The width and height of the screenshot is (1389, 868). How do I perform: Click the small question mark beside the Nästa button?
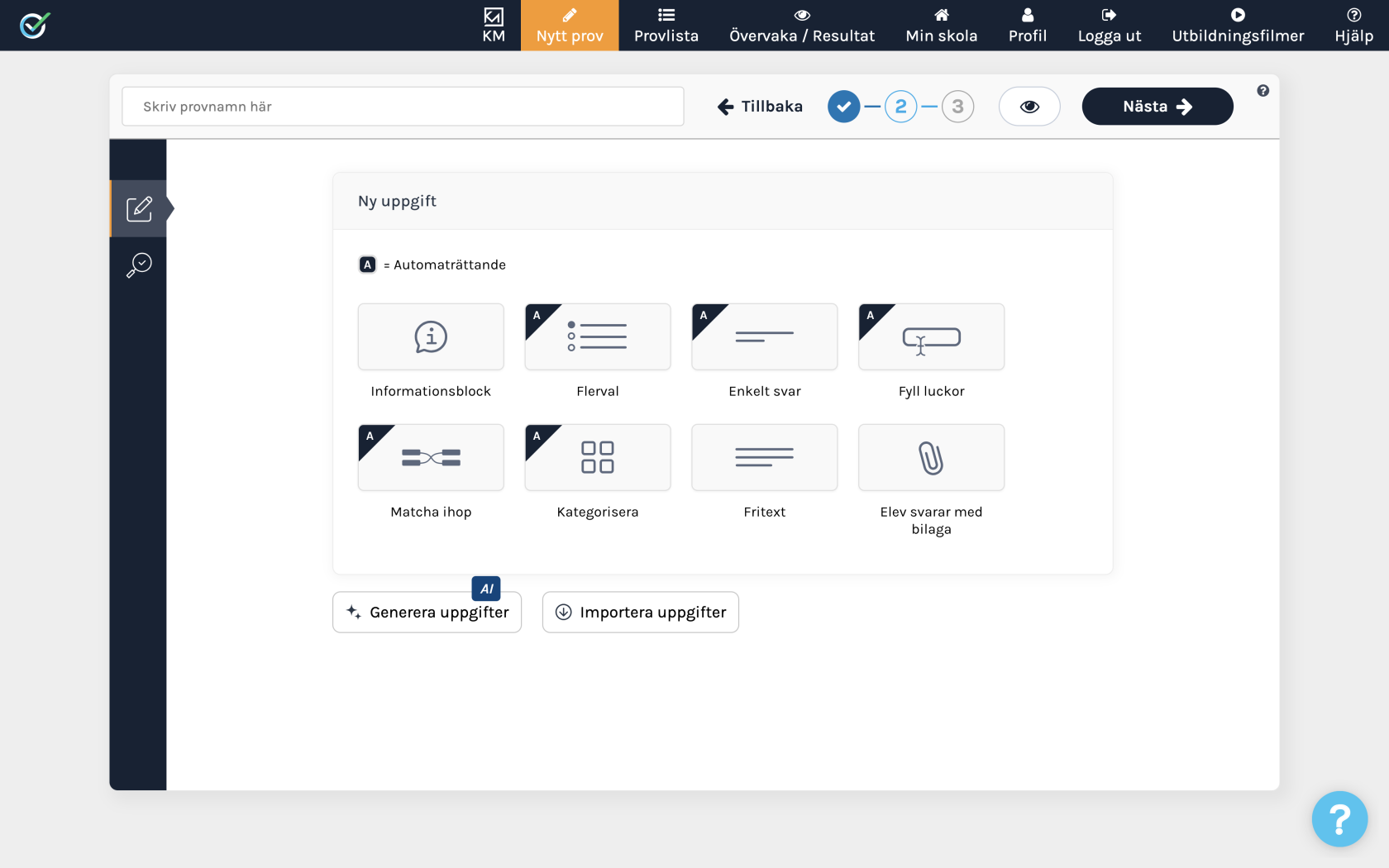tap(1263, 91)
